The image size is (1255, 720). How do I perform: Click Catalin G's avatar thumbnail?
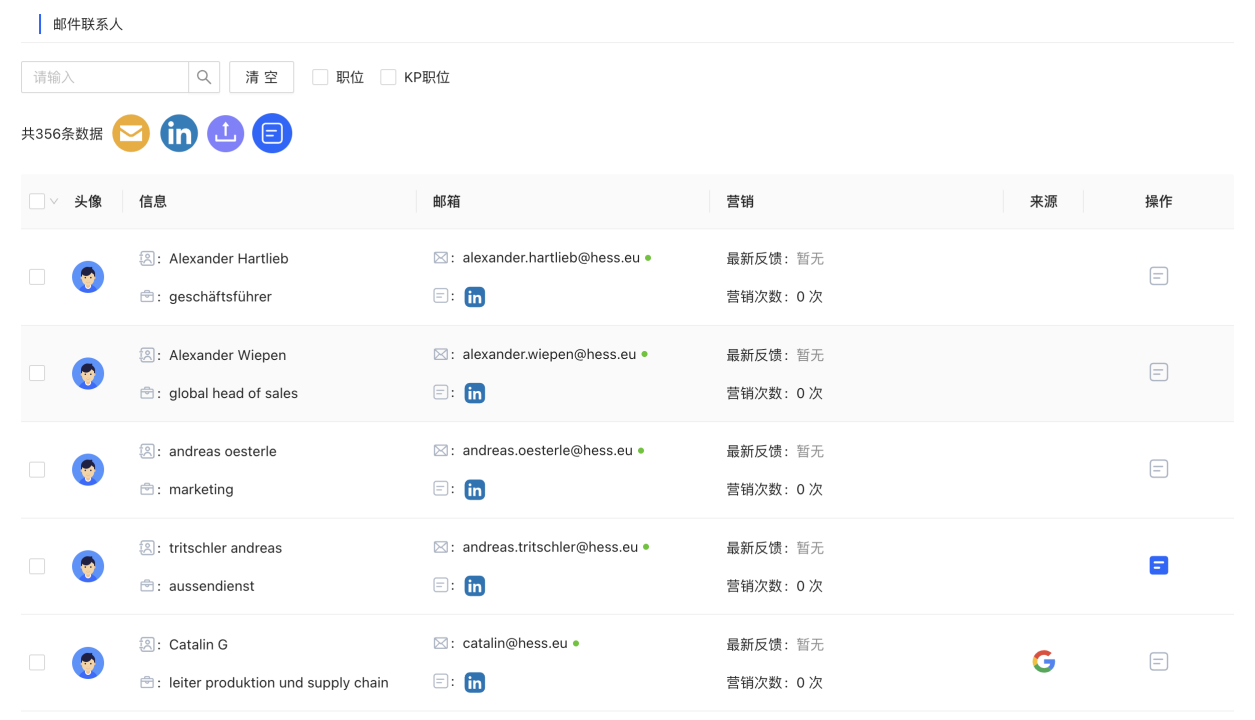click(x=88, y=662)
